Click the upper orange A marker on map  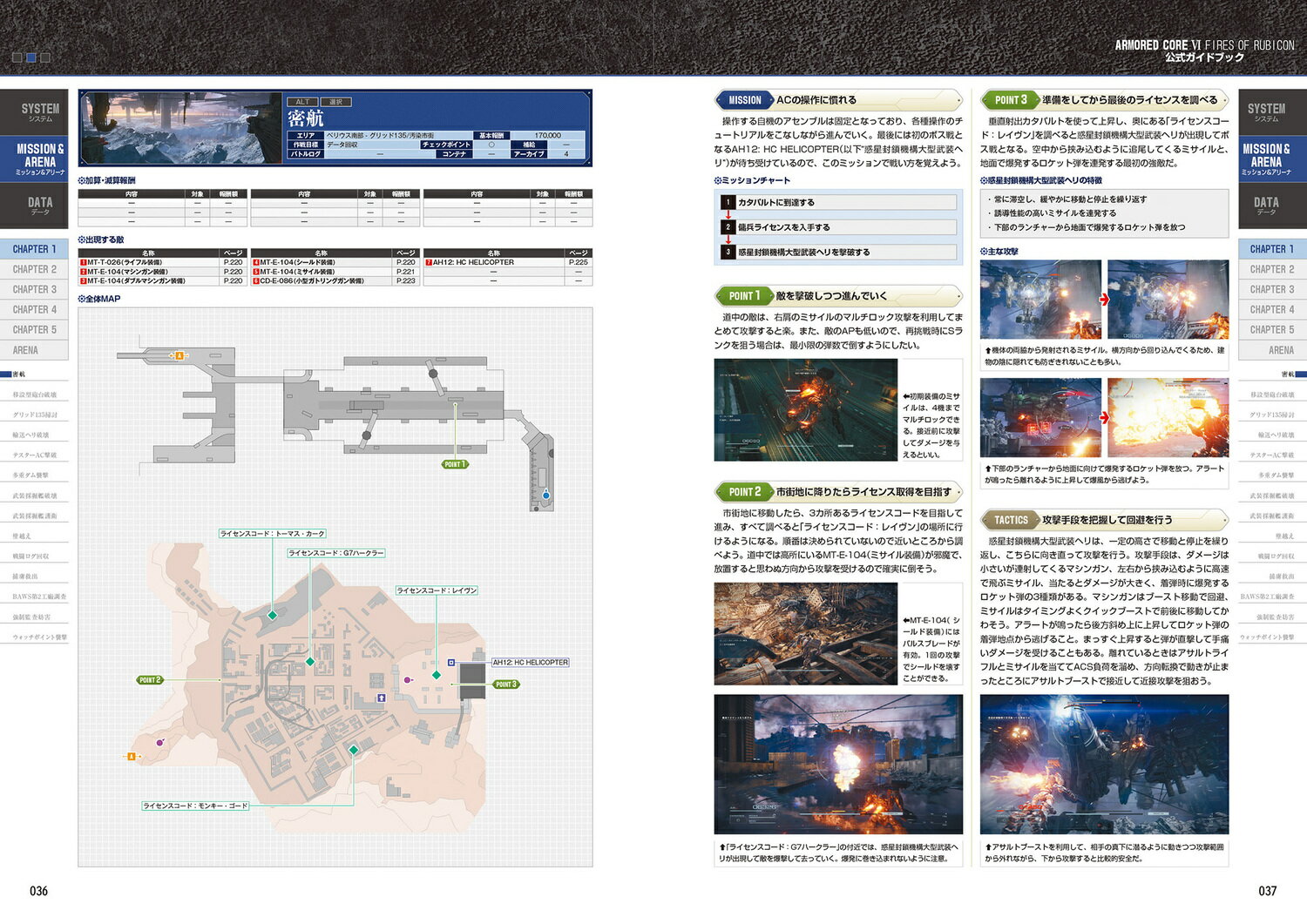179,355
